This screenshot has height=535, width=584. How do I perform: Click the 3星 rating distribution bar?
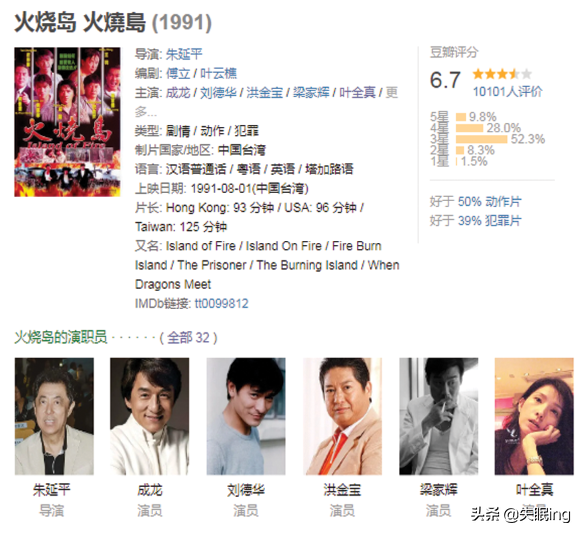click(482, 139)
